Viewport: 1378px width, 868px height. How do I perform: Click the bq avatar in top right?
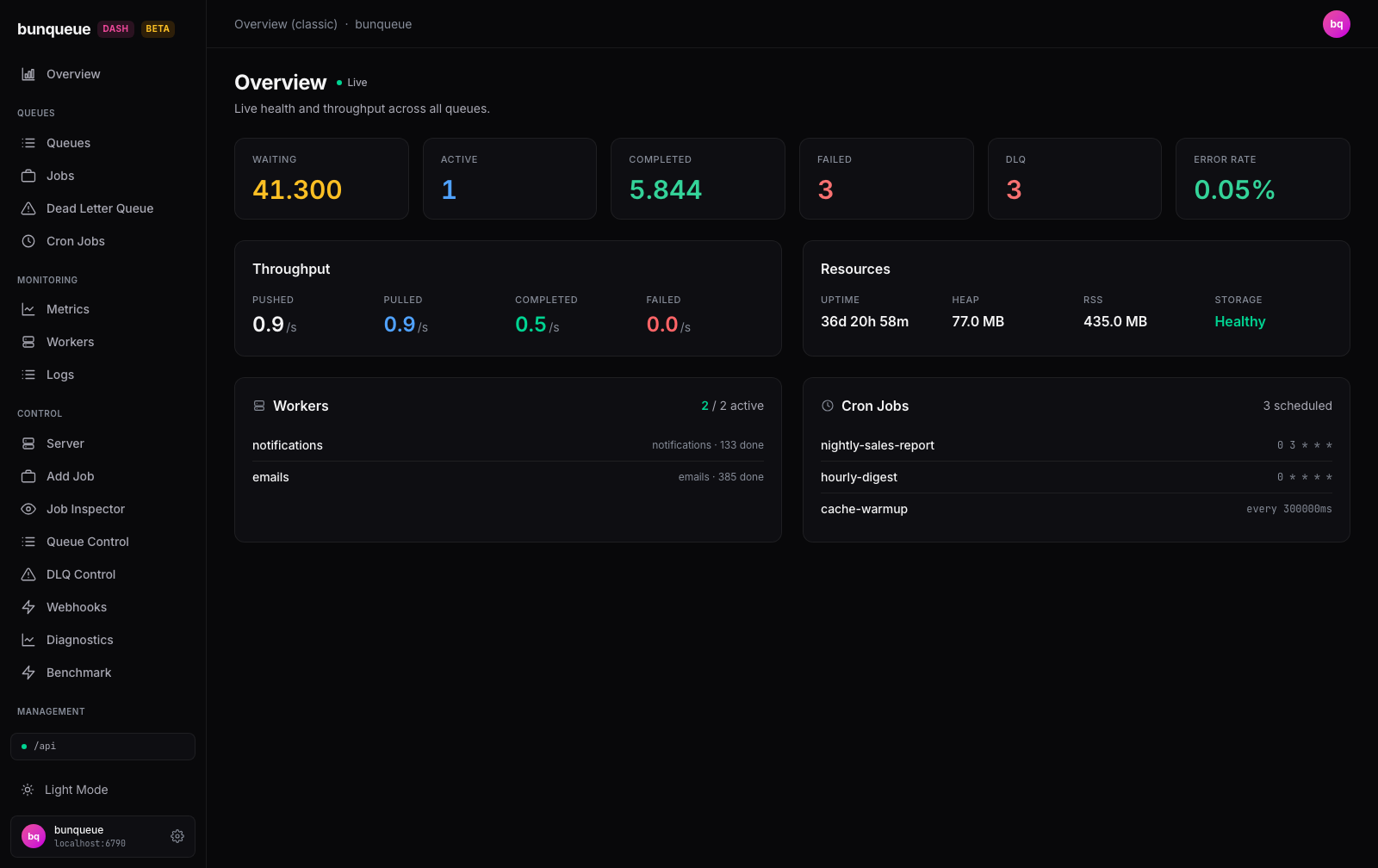pyautogui.click(x=1336, y=24)
